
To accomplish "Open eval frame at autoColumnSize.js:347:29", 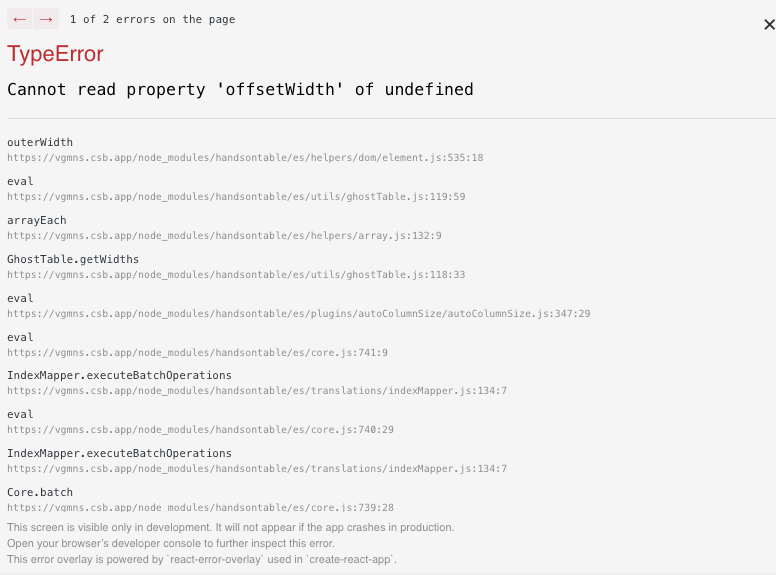I will pos(298,313).
